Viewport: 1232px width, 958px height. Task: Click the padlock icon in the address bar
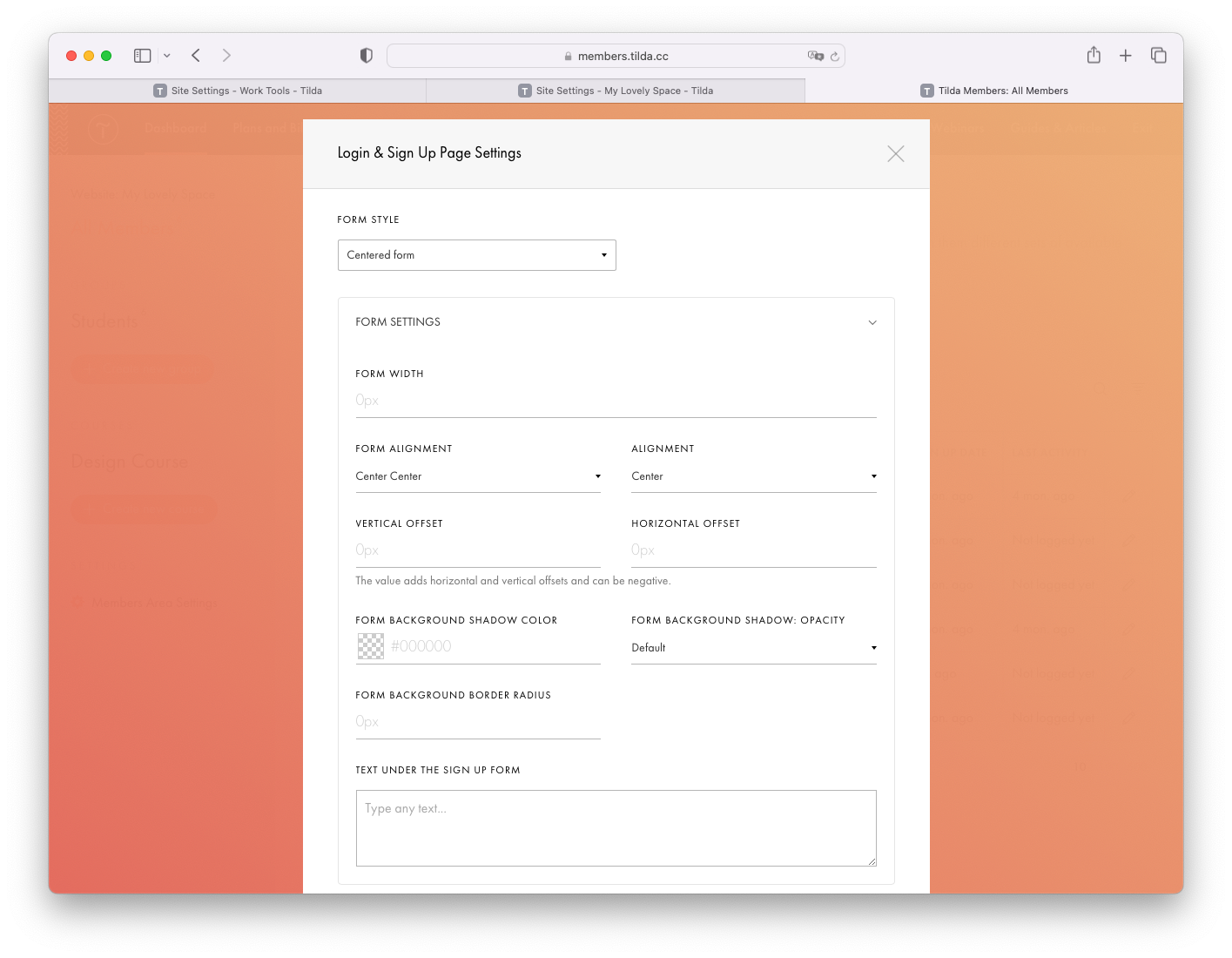(568, 55)
